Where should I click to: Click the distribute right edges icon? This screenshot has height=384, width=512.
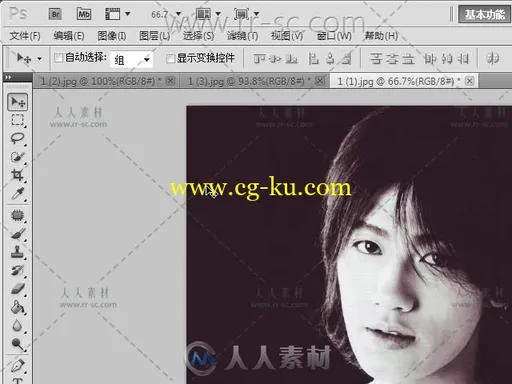[463, 59]
